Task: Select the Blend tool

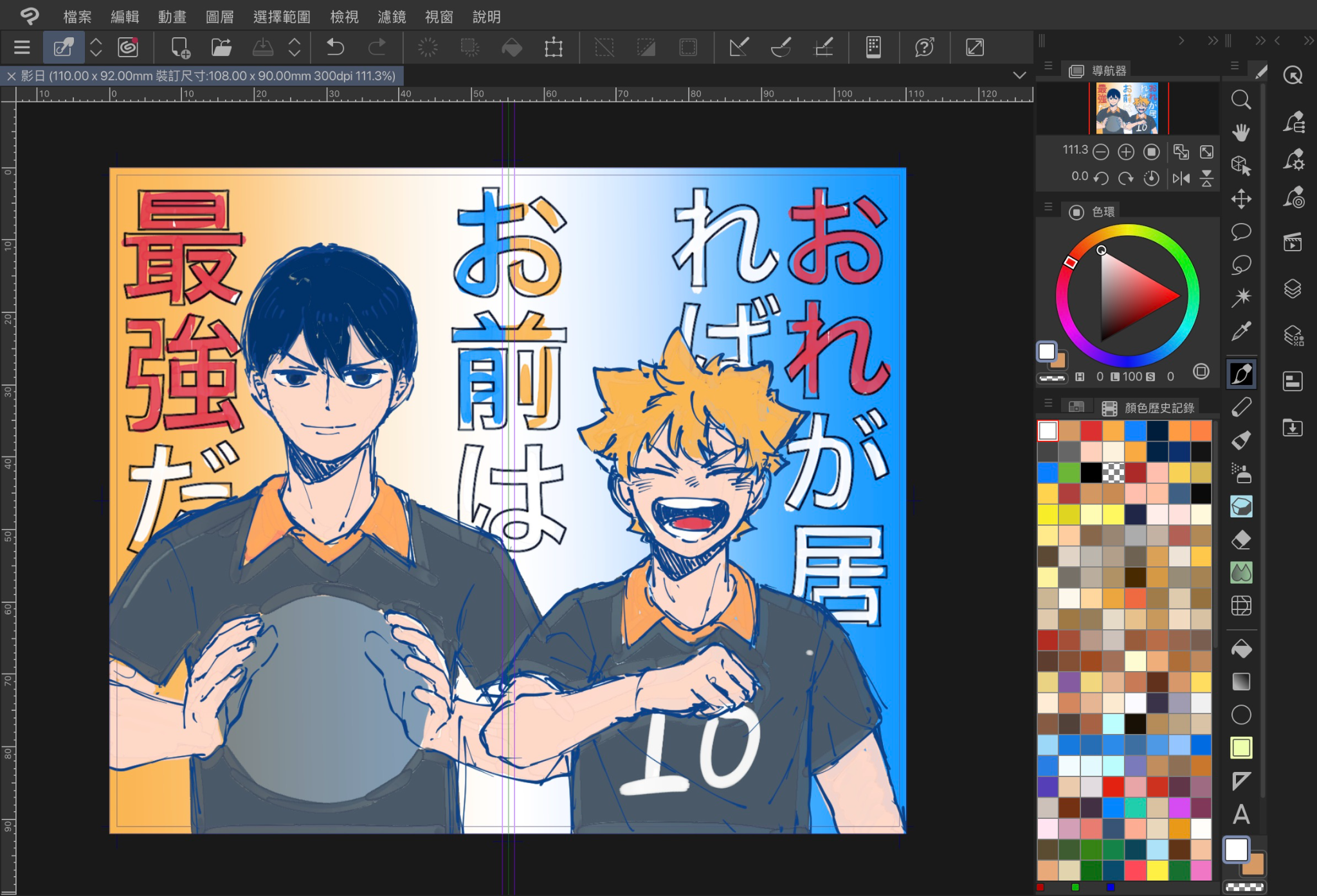Action: click(x=1241, y=573)
